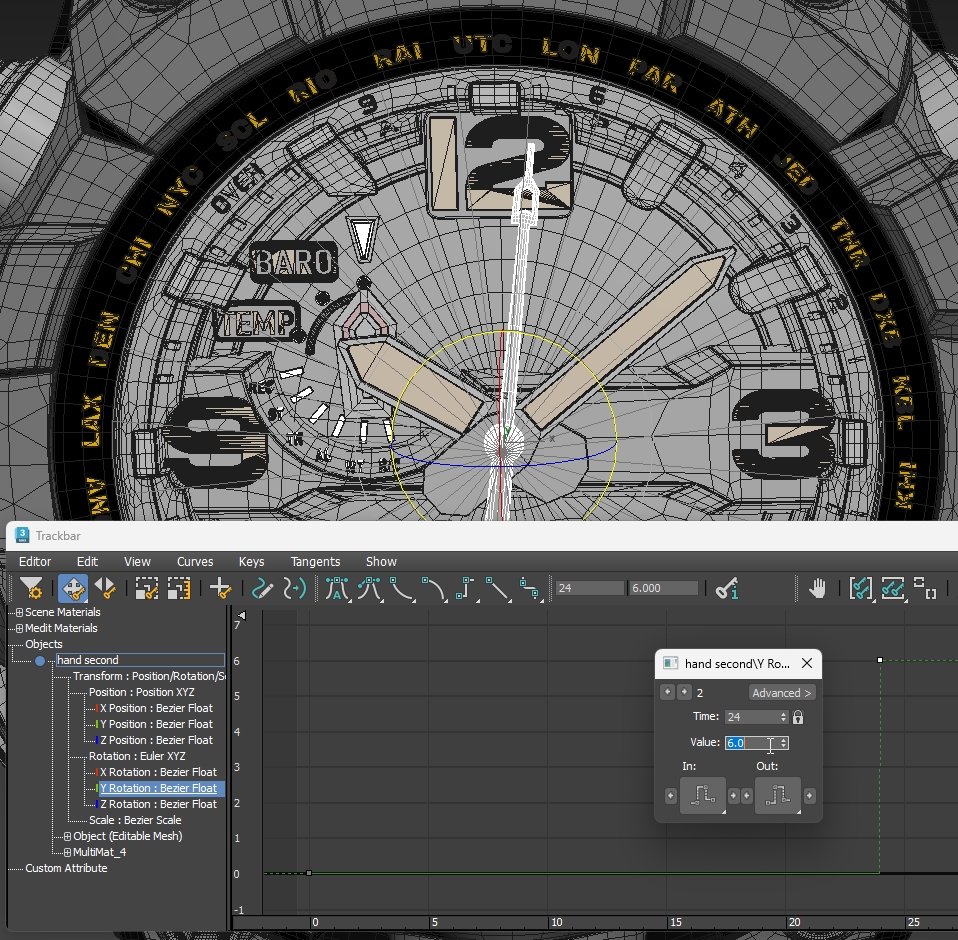This screenshot has width=958, height=940.
Task: Click the Zoom Region icon
Action: 925,589
